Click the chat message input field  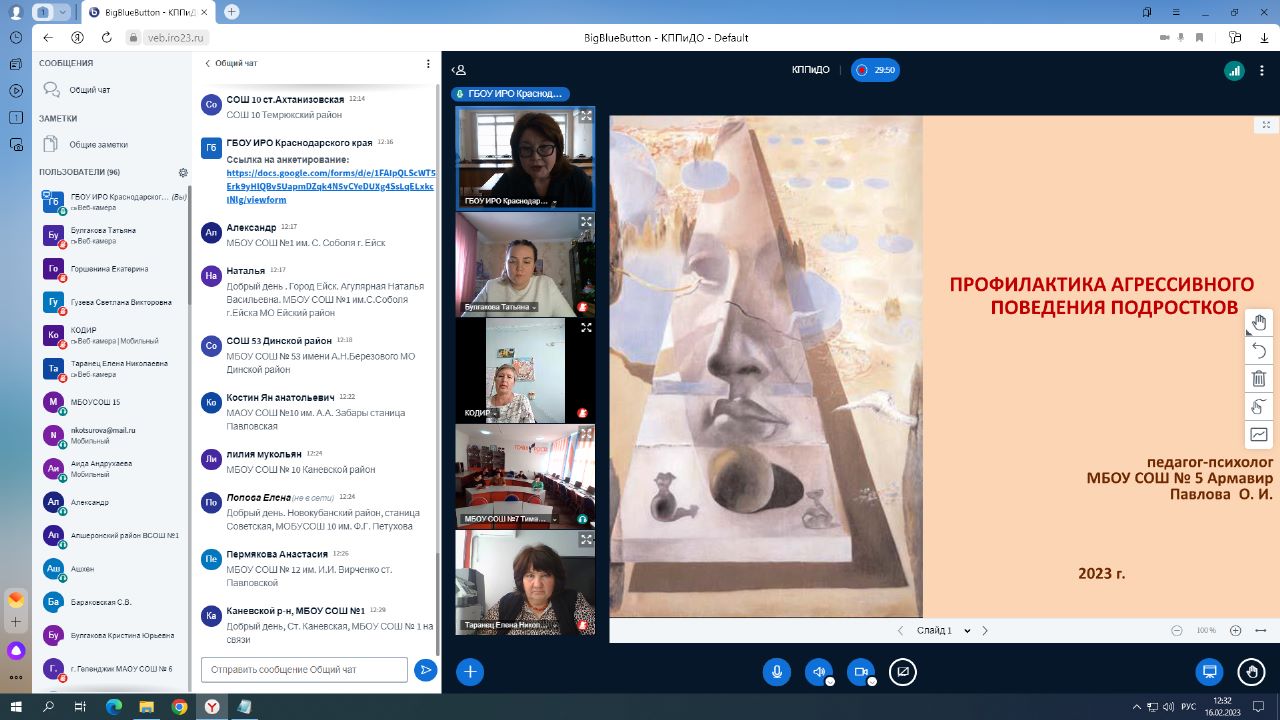[x=304, y=670]
